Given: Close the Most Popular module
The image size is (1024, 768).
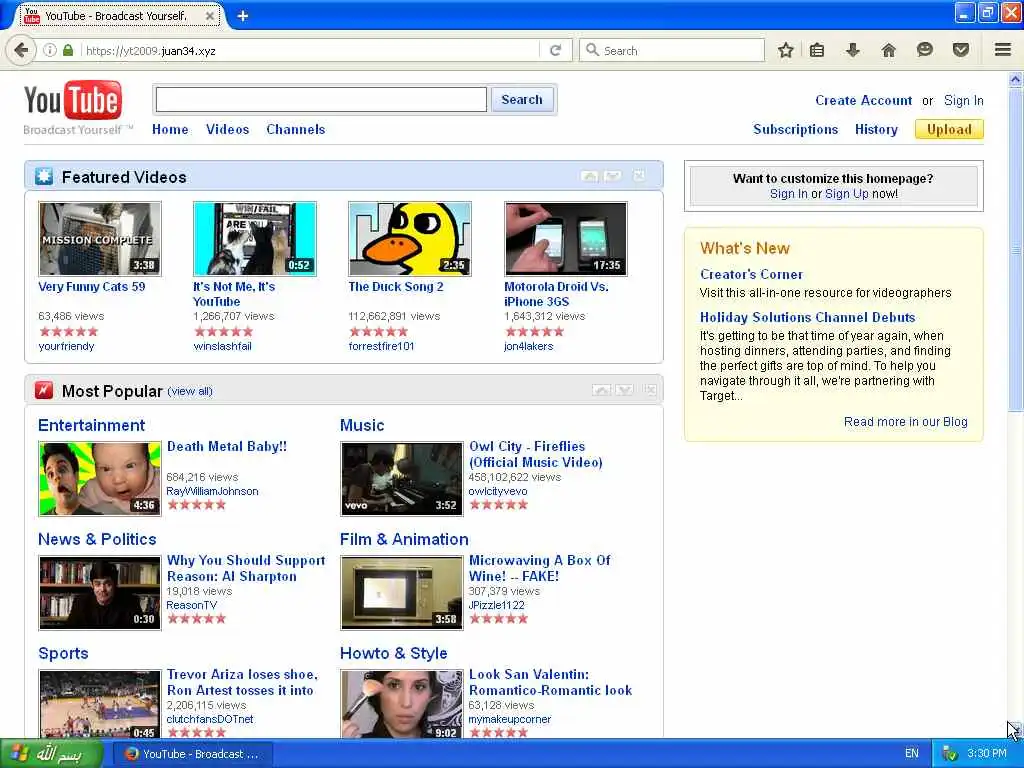Looking at the screenshot, I should 650,390.
